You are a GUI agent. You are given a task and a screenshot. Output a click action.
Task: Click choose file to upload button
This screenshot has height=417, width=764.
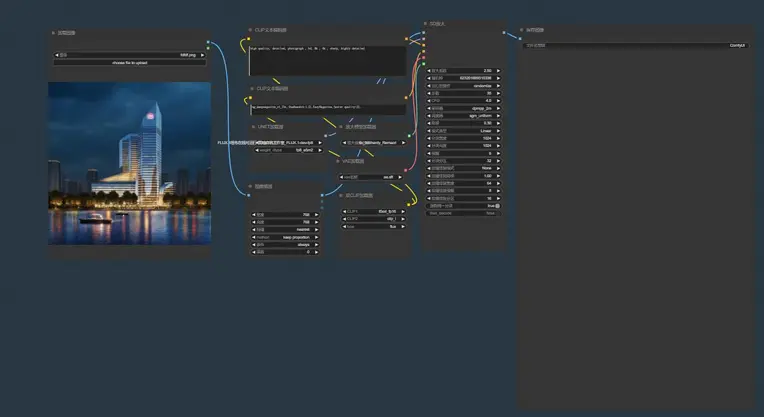(130, 63)
